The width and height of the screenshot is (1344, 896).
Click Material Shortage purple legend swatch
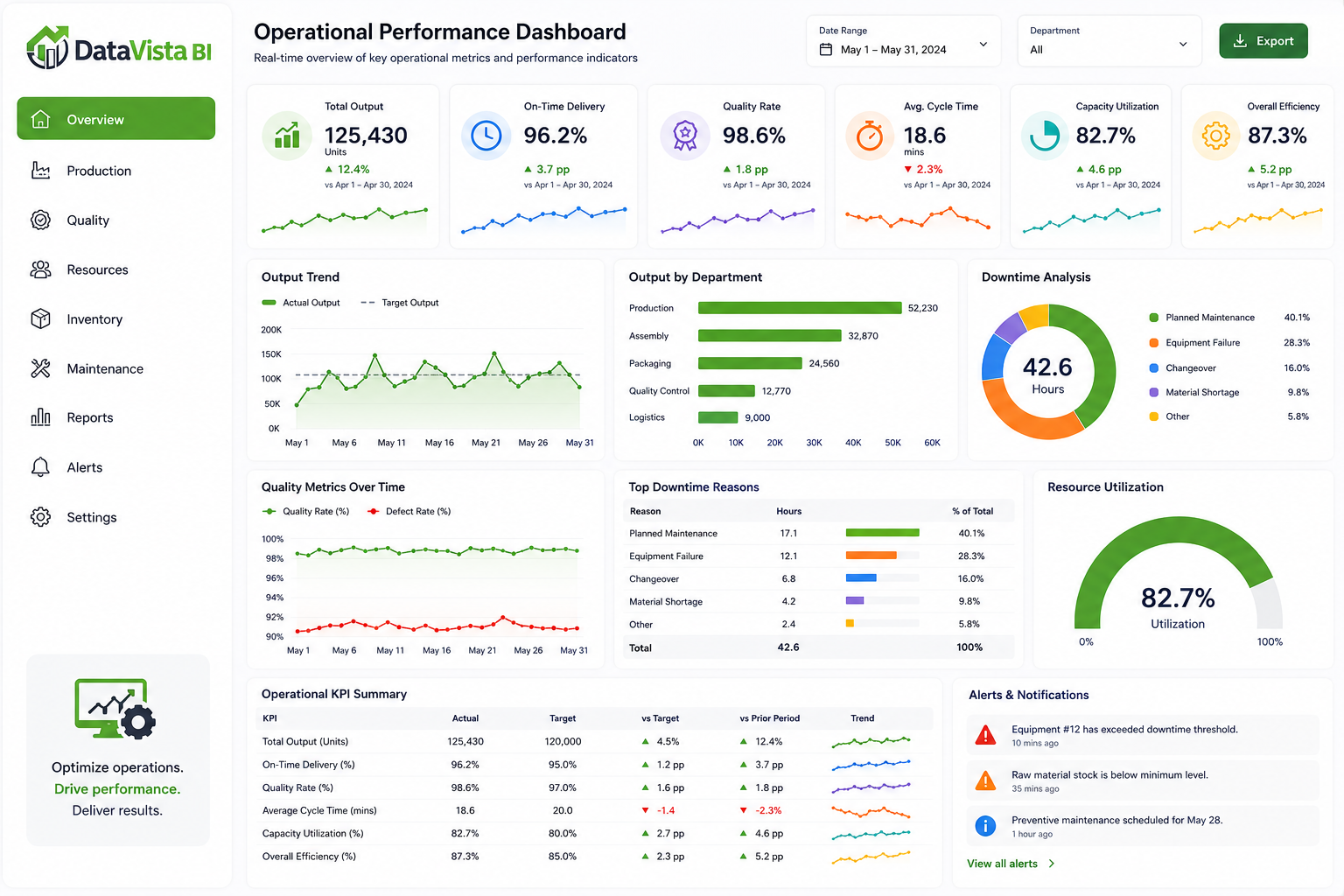coord(1154,393)
